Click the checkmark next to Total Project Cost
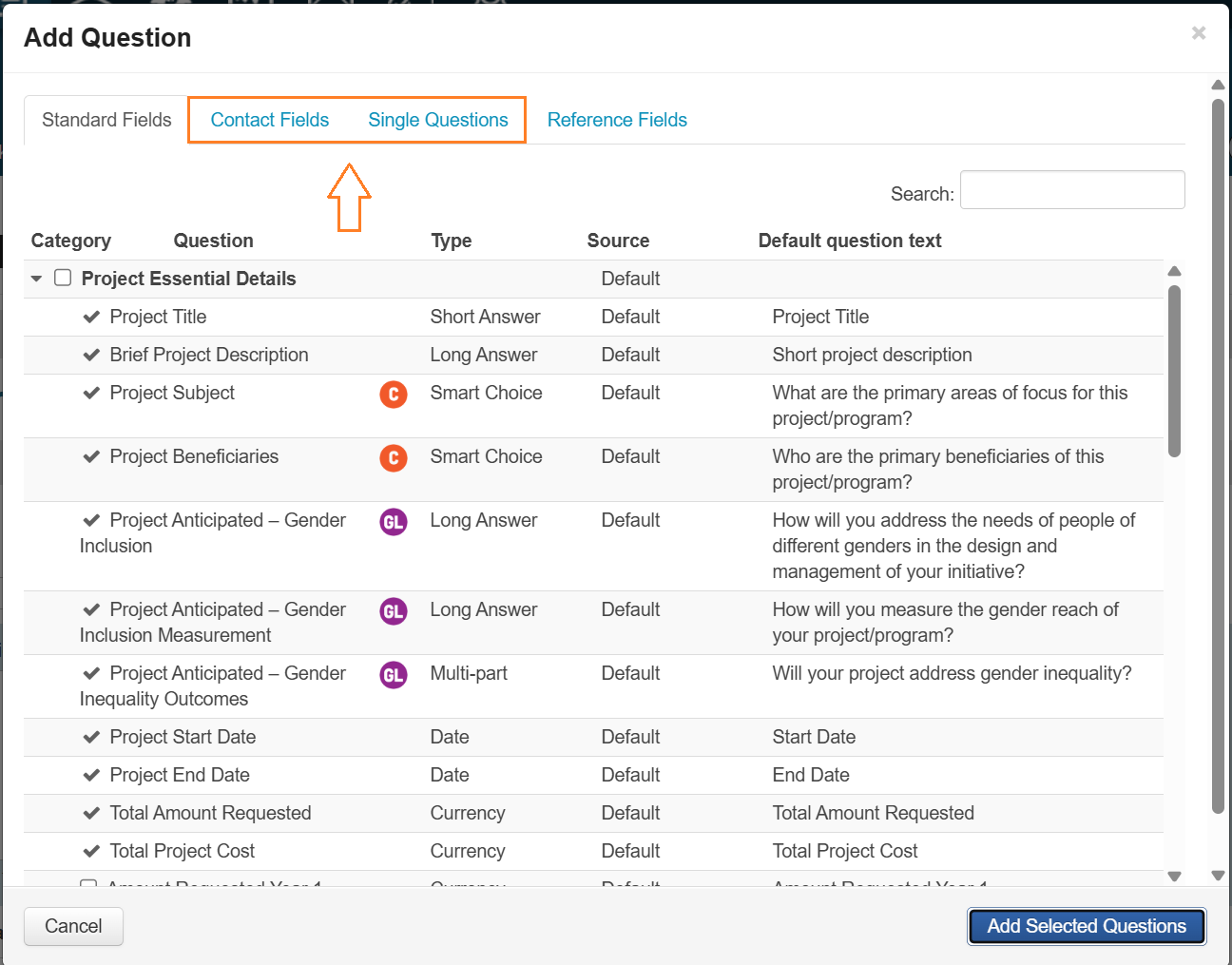 [91, 851]
